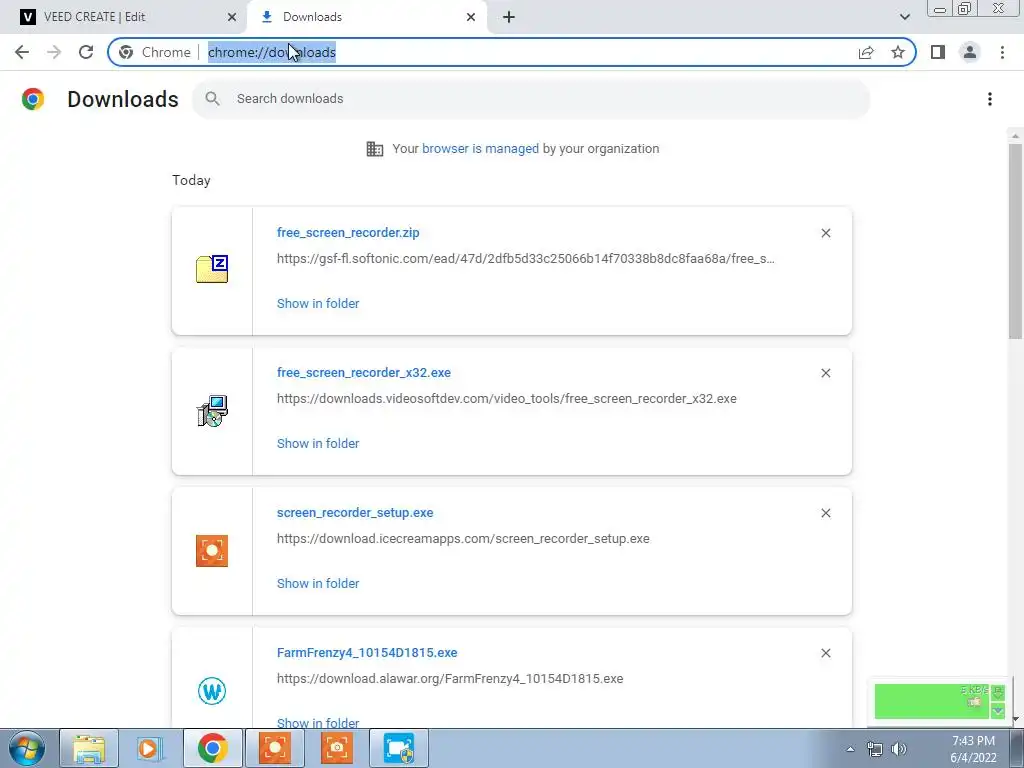Go back using the browser back arrow
The width and height of the screenshot is (1024, 768).
pyautogui.click(x=22, y=52)
